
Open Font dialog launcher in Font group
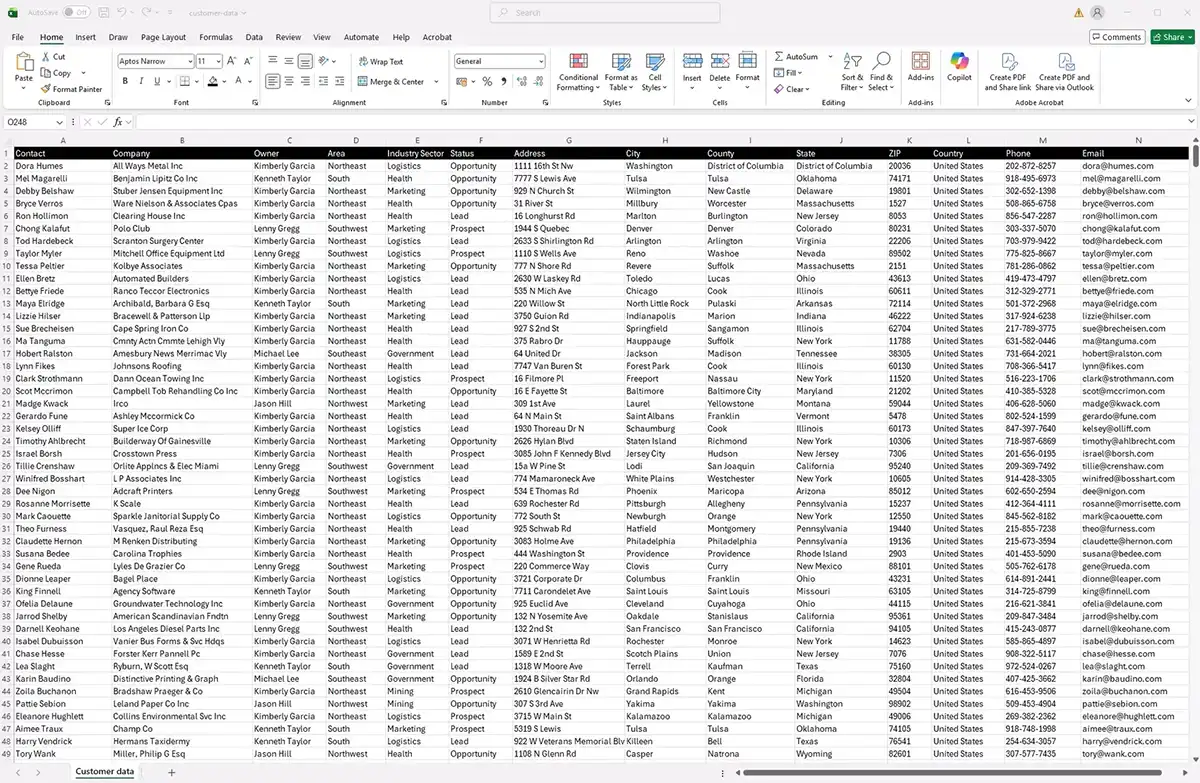255,103
